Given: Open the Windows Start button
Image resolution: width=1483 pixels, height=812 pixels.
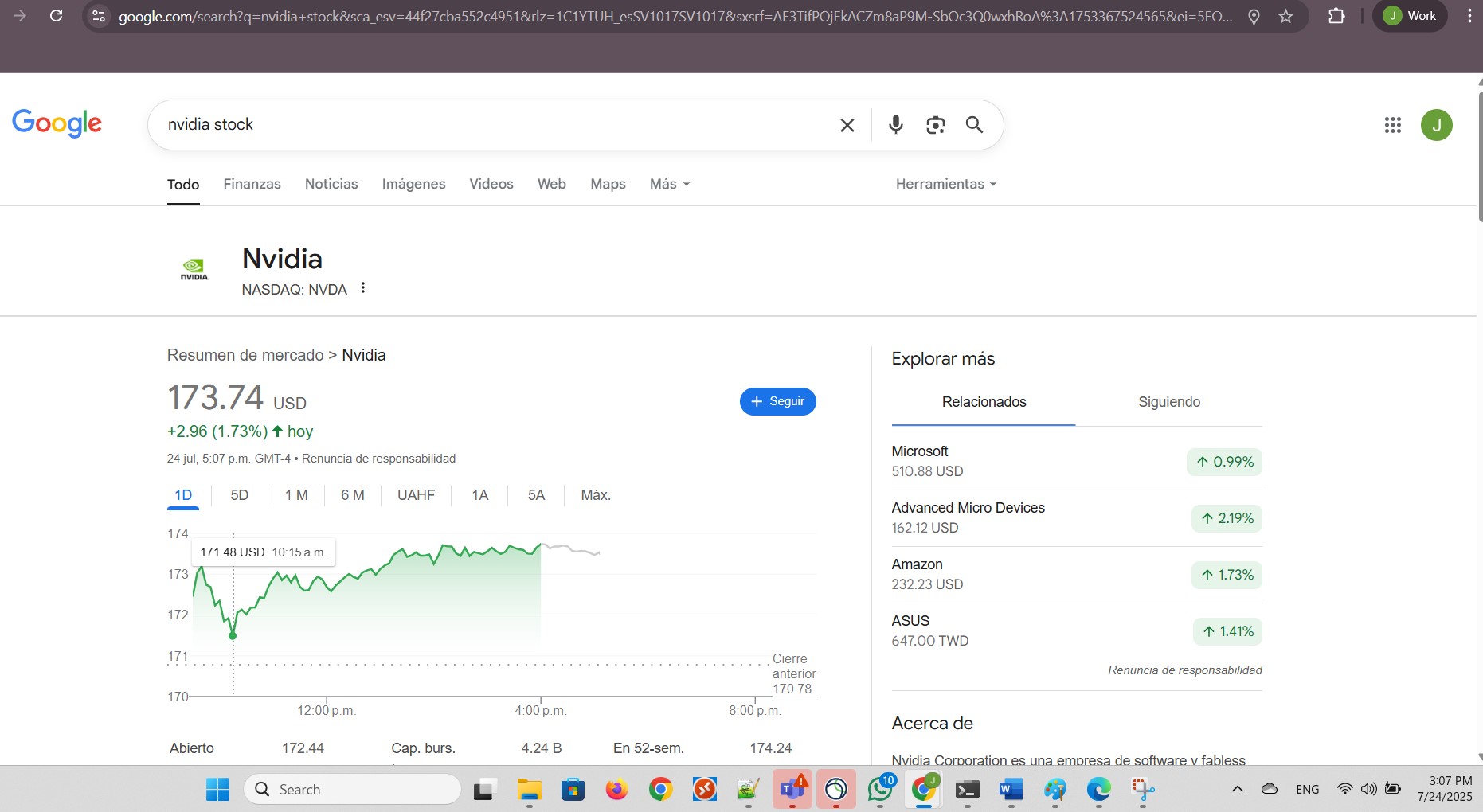Looking at the screenshot, I should [x=217, y=789].
